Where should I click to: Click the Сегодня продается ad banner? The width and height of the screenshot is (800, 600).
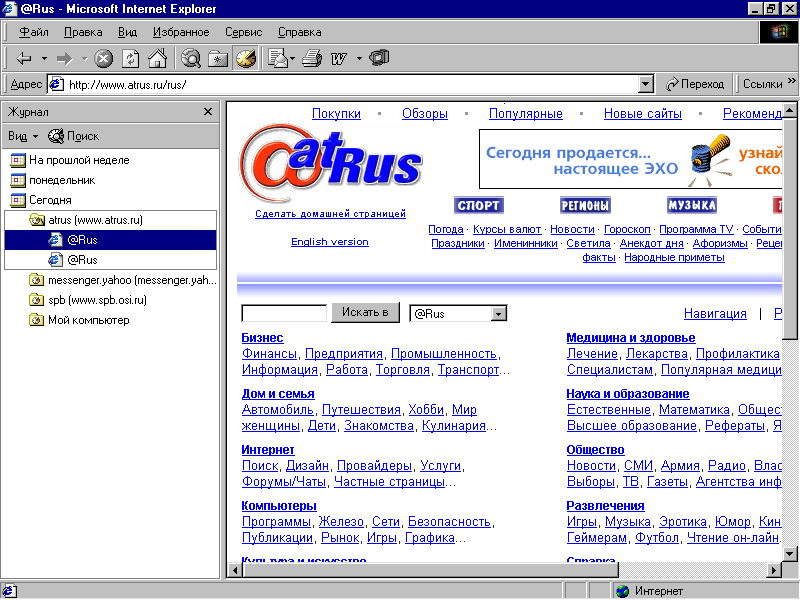630,159
